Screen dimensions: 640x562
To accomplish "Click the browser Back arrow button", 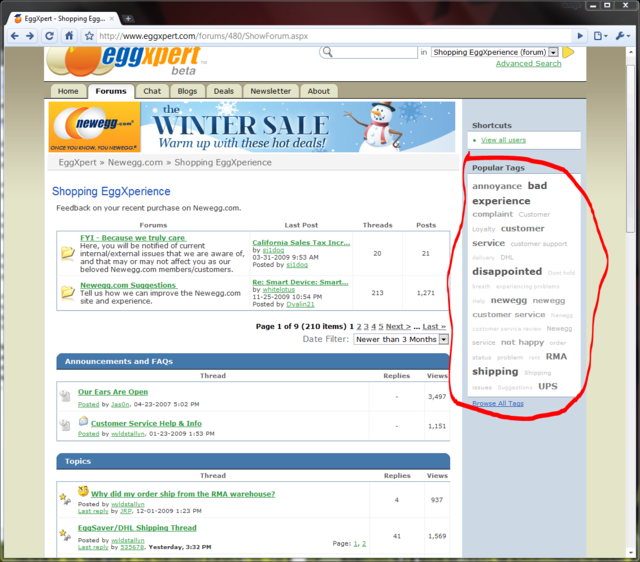I will [13, 36].
